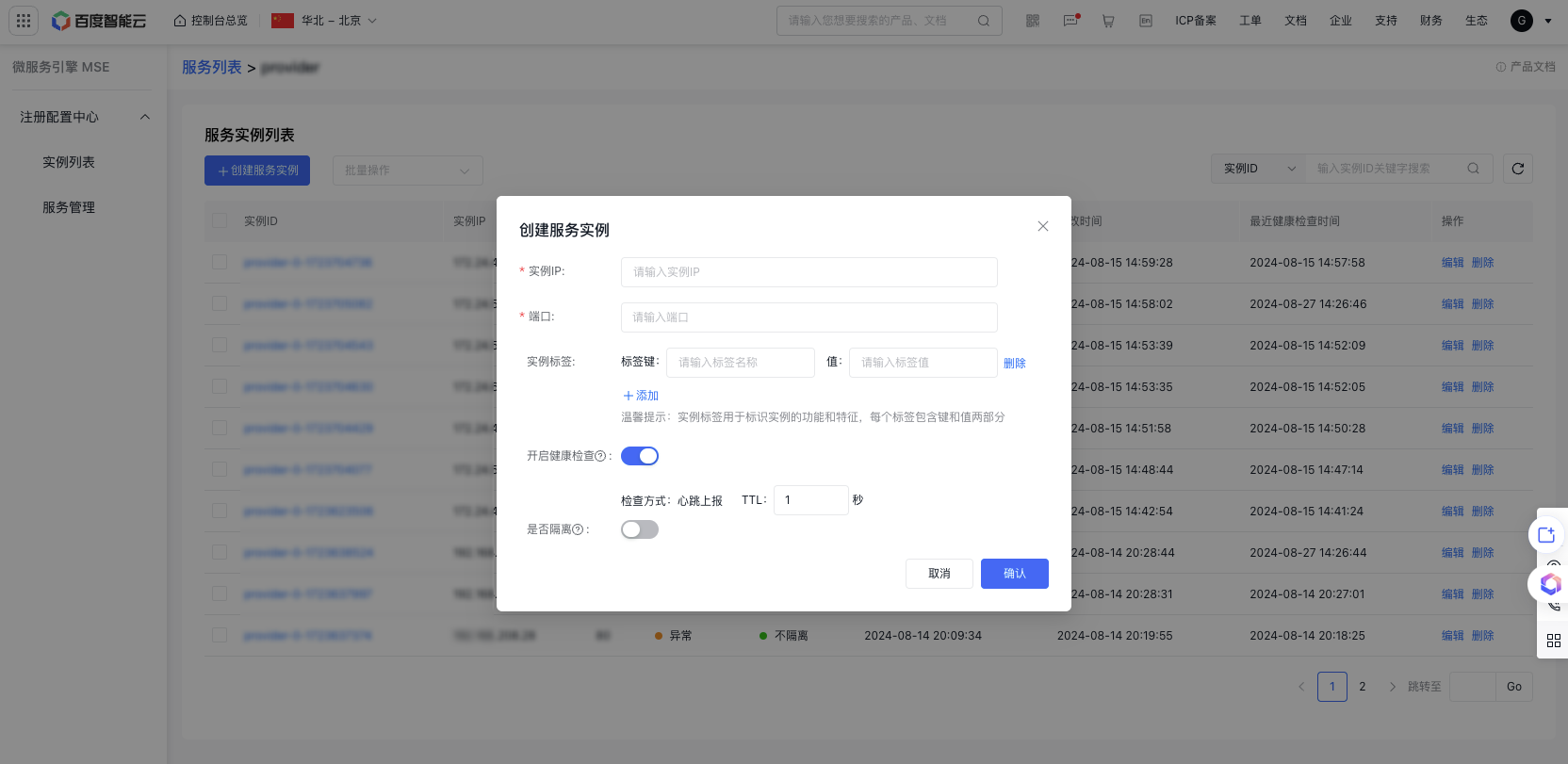Viewport: 1568px width, 764px height.
Task: Close the 创建服务实例 dialog
Action: click(x=1043, y=226)
